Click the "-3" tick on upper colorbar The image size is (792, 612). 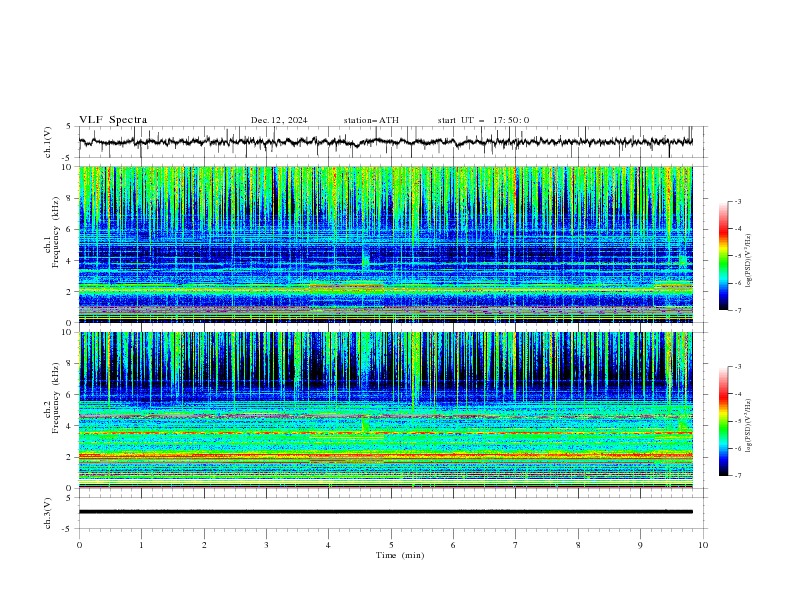(x=738, y=201)
